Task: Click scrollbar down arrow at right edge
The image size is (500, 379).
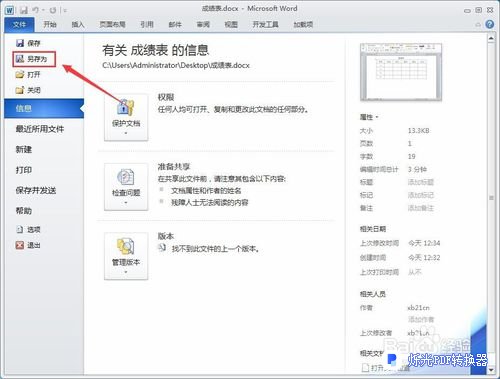Action: click(491, 370)
